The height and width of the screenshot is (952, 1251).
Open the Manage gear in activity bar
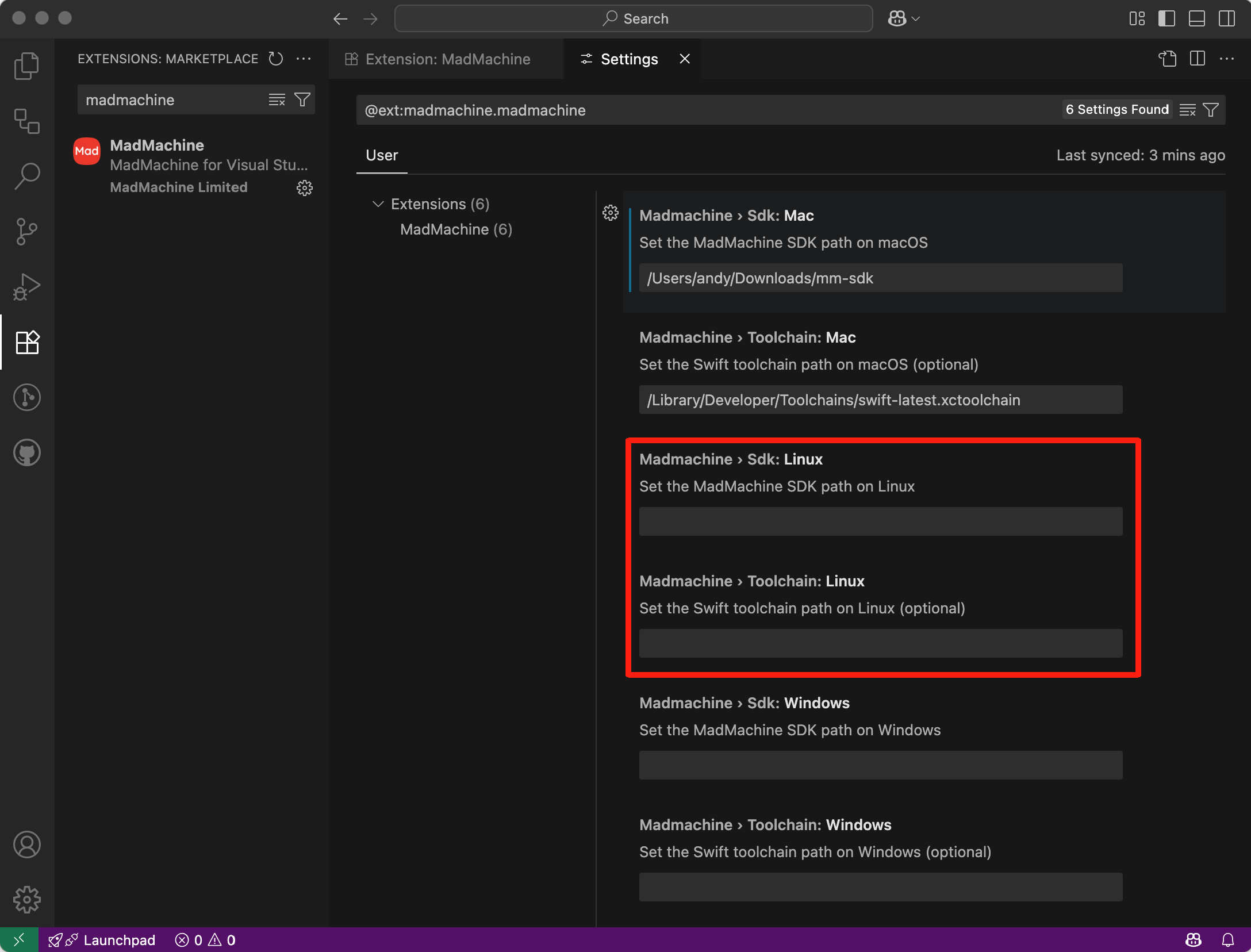(27, 900)
